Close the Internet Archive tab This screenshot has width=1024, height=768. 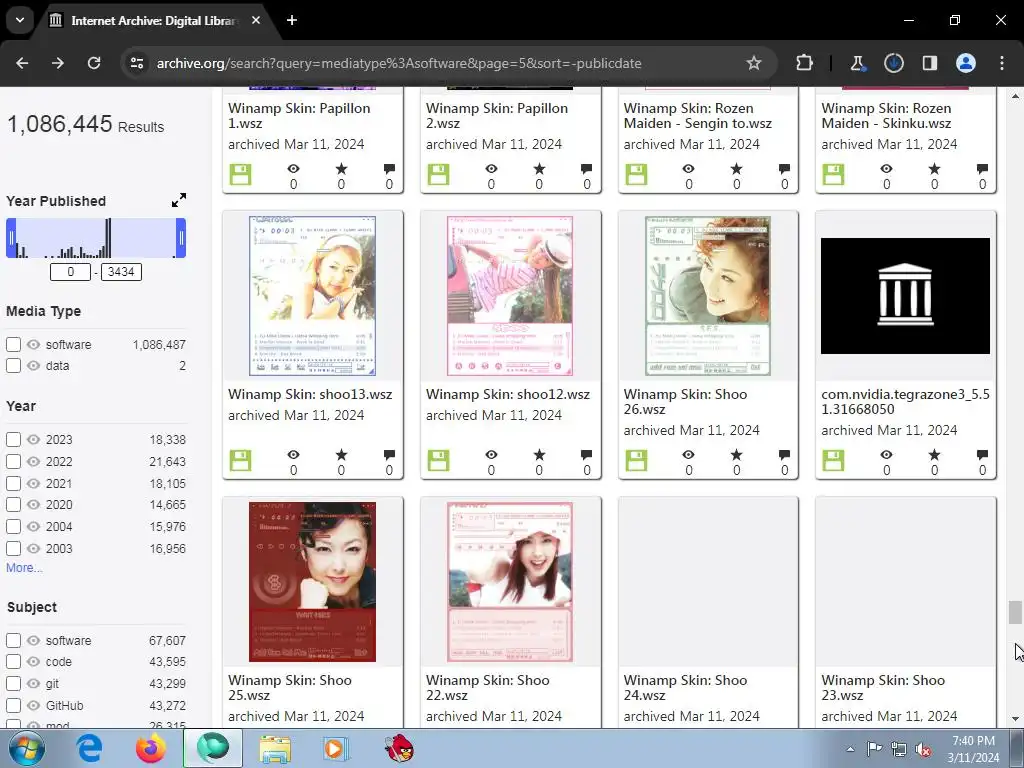[x=256, y=20]
